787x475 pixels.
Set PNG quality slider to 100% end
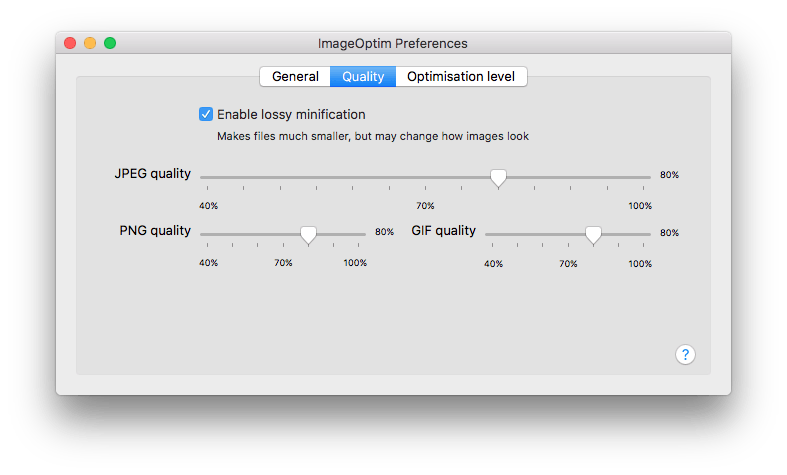[362, 233]
